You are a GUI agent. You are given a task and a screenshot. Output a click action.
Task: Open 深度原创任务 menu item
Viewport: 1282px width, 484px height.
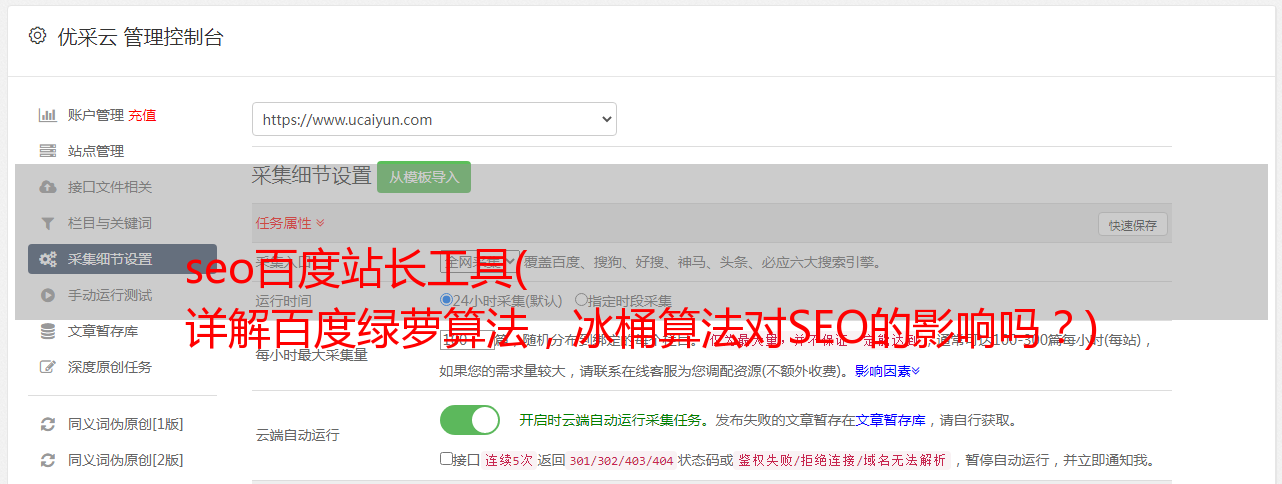tap(110, 367)
